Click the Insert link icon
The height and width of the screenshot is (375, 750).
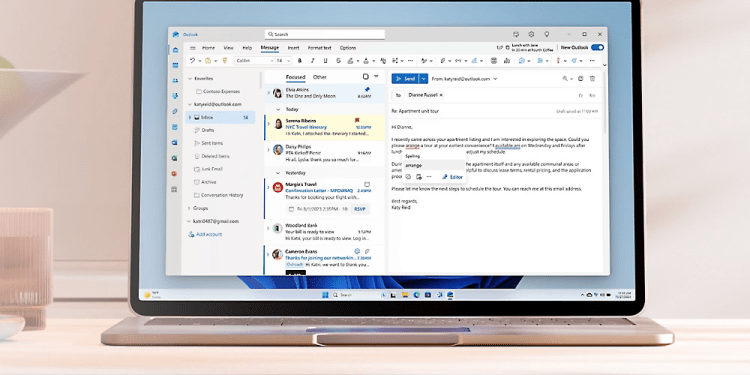(458, 61)
